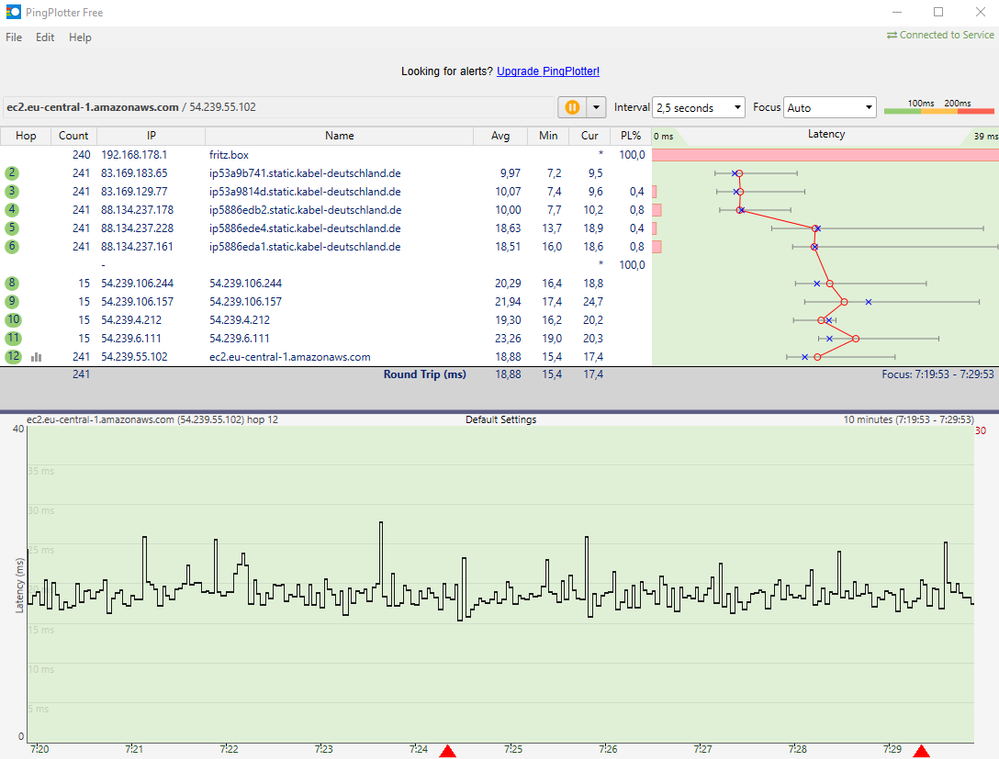The image size is (999, 759).
Task: Click the red marker near 7:29 on timeline
Action: click(x=921, y=751)
